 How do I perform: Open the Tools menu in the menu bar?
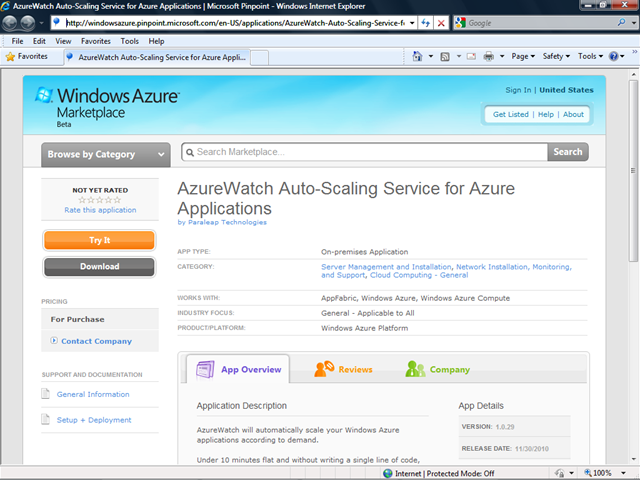click(x=129, y=41)
